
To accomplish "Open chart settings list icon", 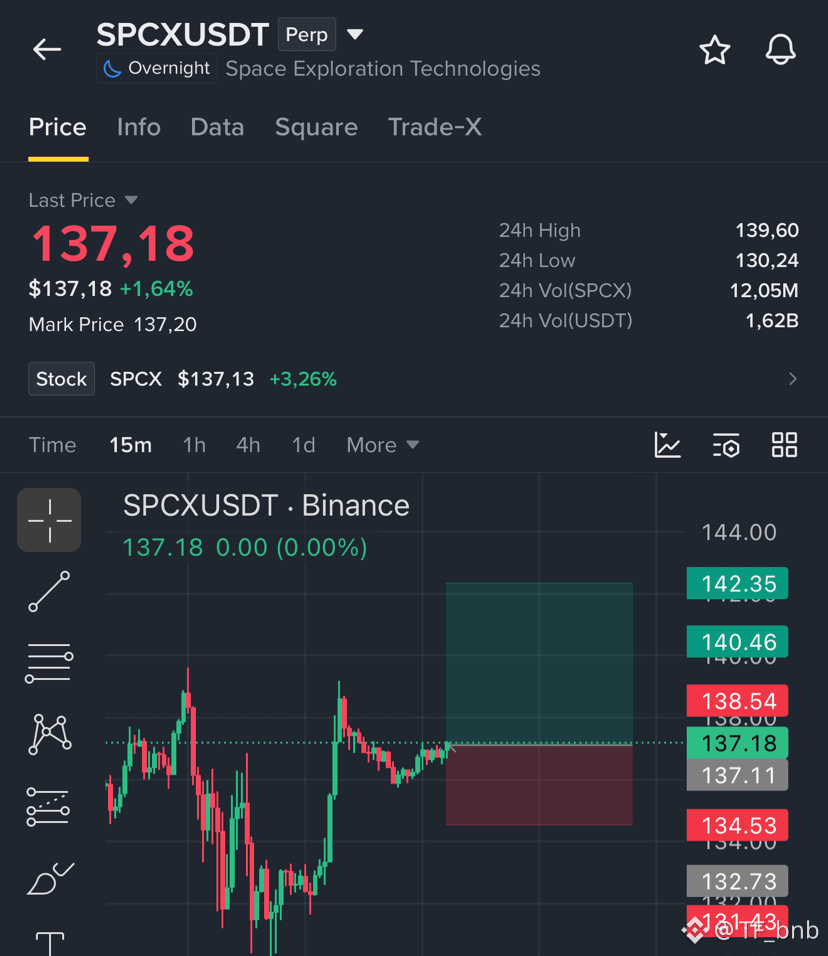I will [x=726, y=444].
